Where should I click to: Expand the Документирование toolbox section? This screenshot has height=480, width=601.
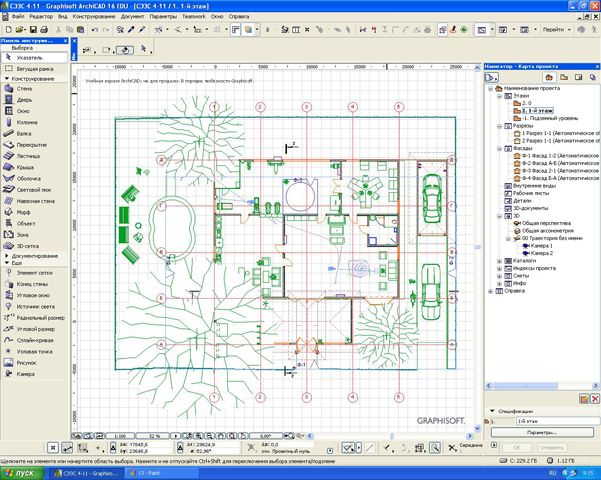7,256
